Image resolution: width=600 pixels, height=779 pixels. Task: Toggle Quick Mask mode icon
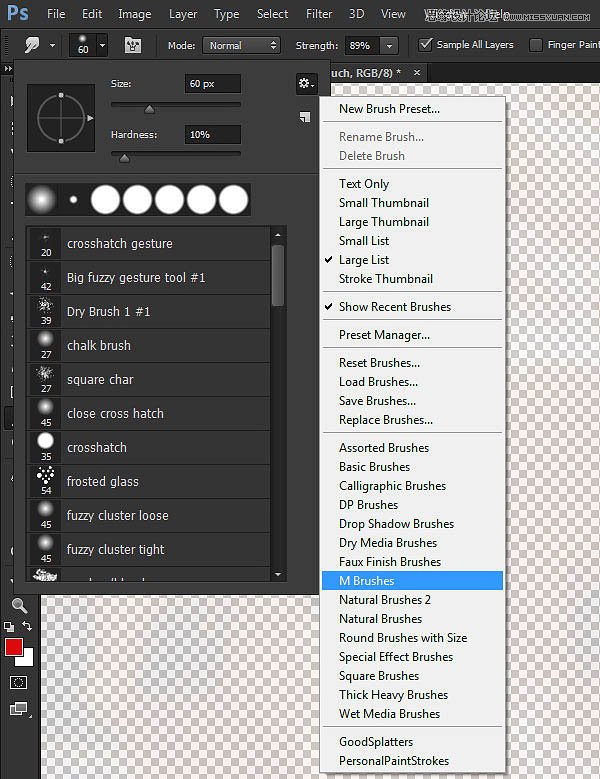click(19, 683)
